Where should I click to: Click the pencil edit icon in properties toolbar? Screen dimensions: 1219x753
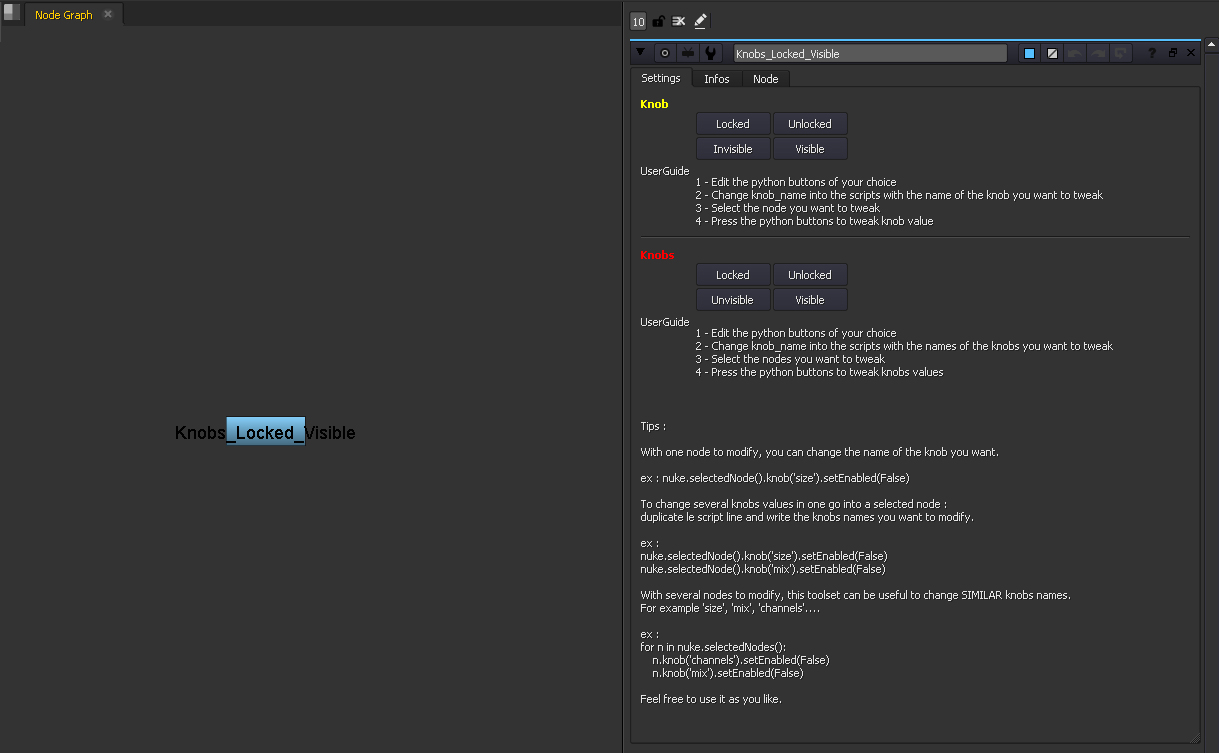pyautogui.click(x=700, y=21)
